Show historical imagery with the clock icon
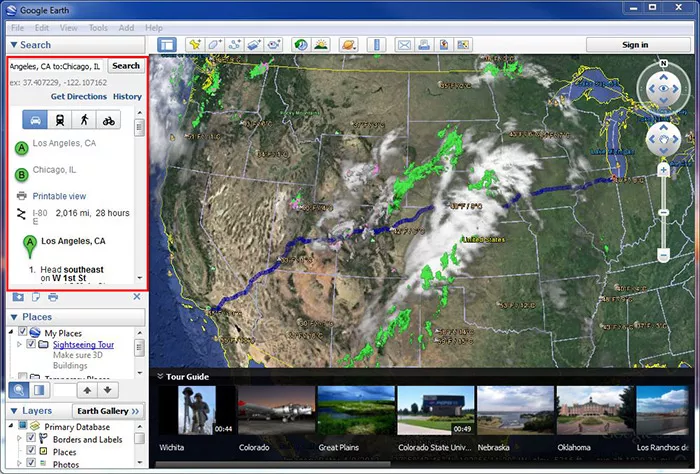 click(x=301, y=45)
